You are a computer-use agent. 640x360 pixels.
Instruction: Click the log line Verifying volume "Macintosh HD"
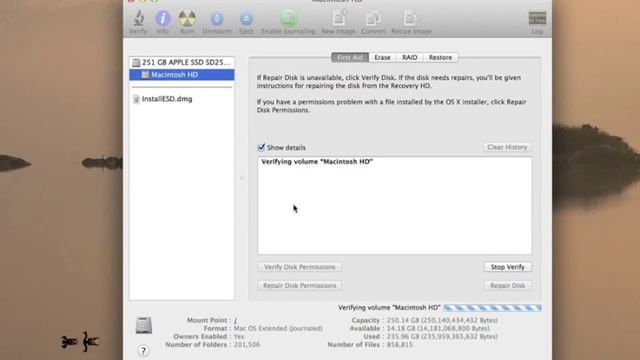point(317,162)
